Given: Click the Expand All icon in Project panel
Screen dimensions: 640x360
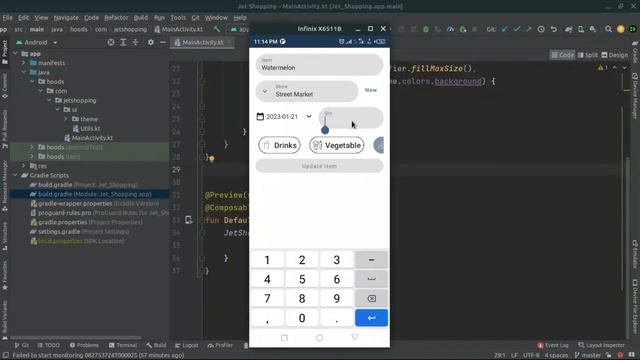Looking at the screenshot, I should pos(123,42).
